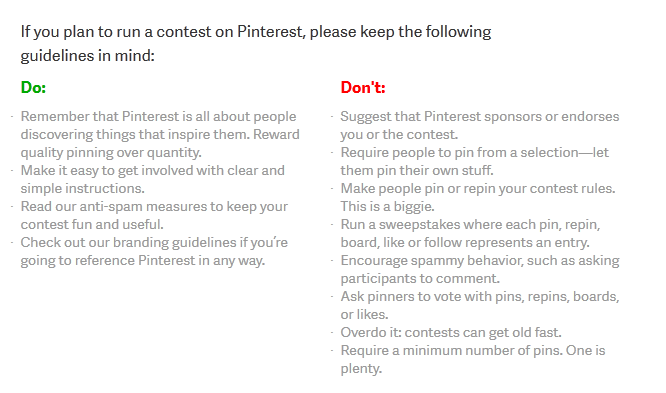Click "Ask pinners to vote with pins" item
Image resolution: width=666 pixels, height=393 pixels.
[480, 305]
